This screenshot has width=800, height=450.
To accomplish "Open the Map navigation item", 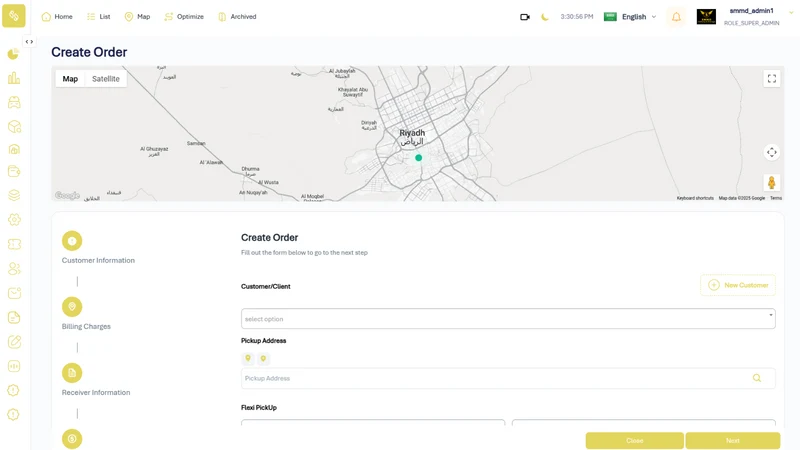I will click(x=137, y=17).
